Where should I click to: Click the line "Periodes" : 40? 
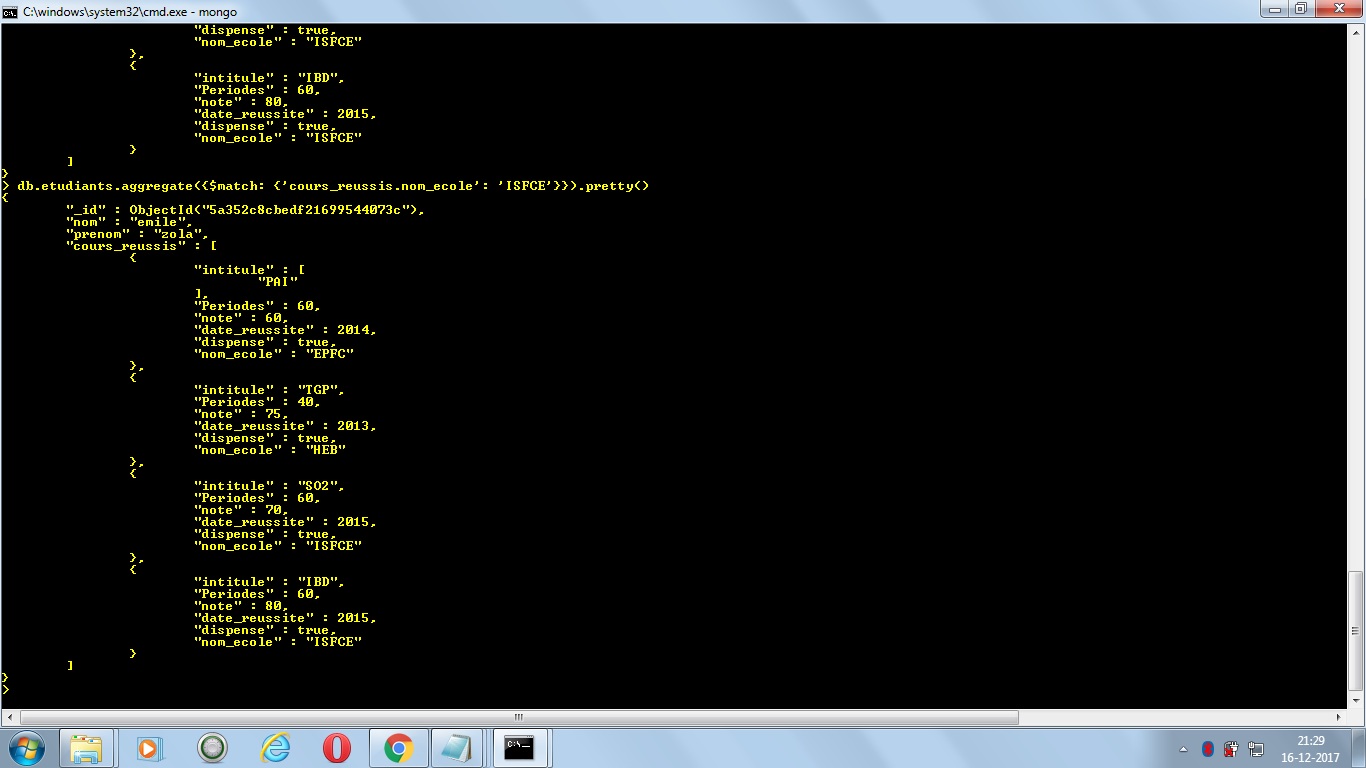[257, 402]
